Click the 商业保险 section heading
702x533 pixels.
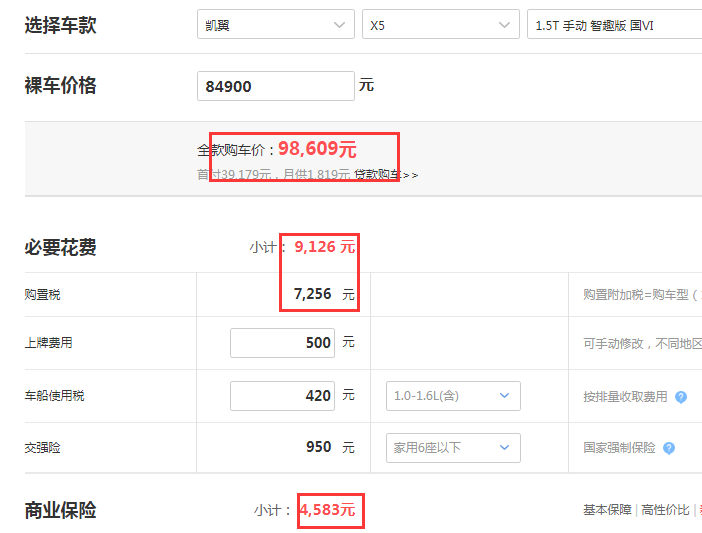(x=60, y=510)
